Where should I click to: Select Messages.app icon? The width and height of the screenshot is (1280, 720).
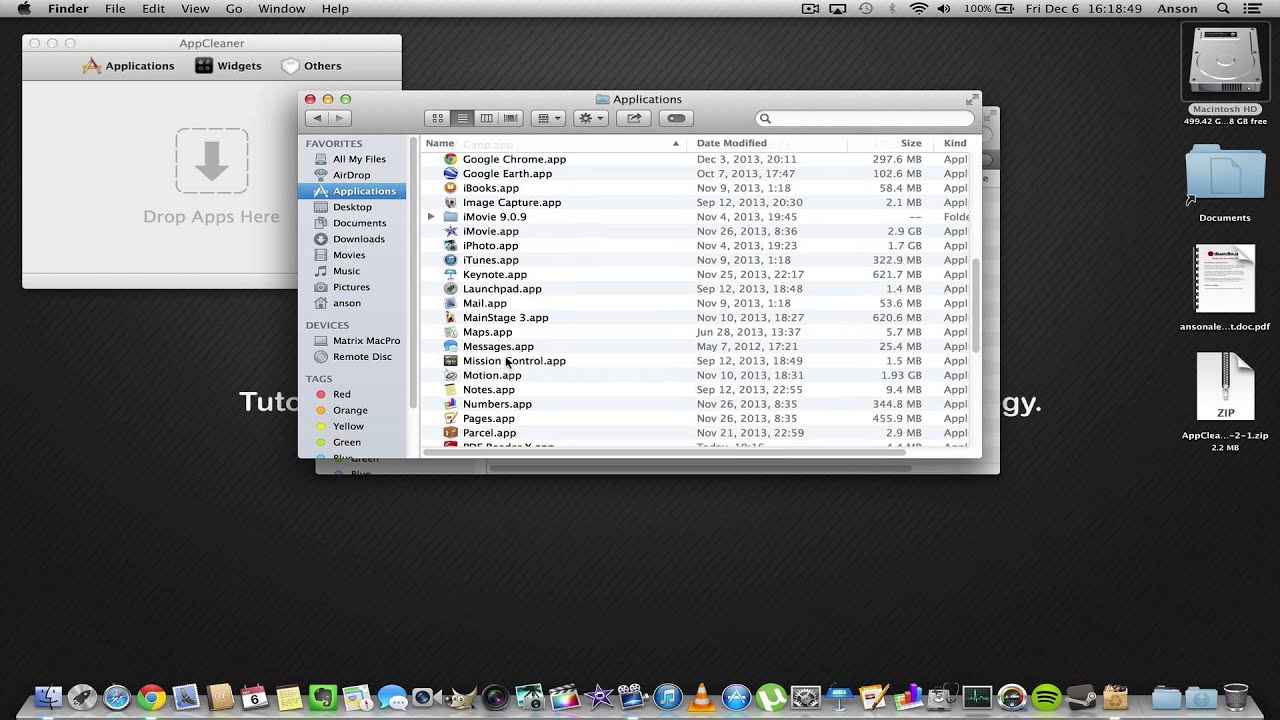click(450, 346)
